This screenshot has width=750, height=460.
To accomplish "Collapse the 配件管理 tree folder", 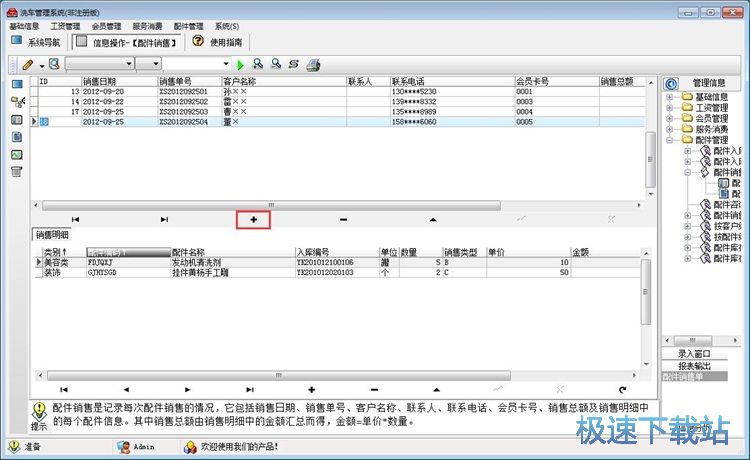I will coord(670,140).
